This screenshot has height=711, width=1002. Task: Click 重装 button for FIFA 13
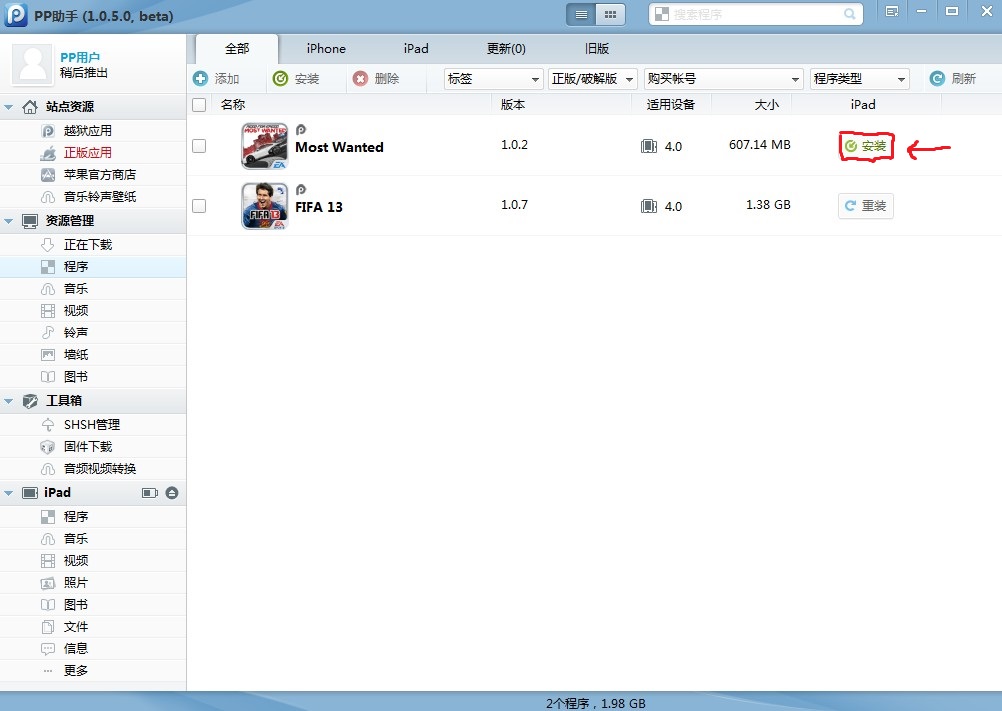(x=866, y=206)
